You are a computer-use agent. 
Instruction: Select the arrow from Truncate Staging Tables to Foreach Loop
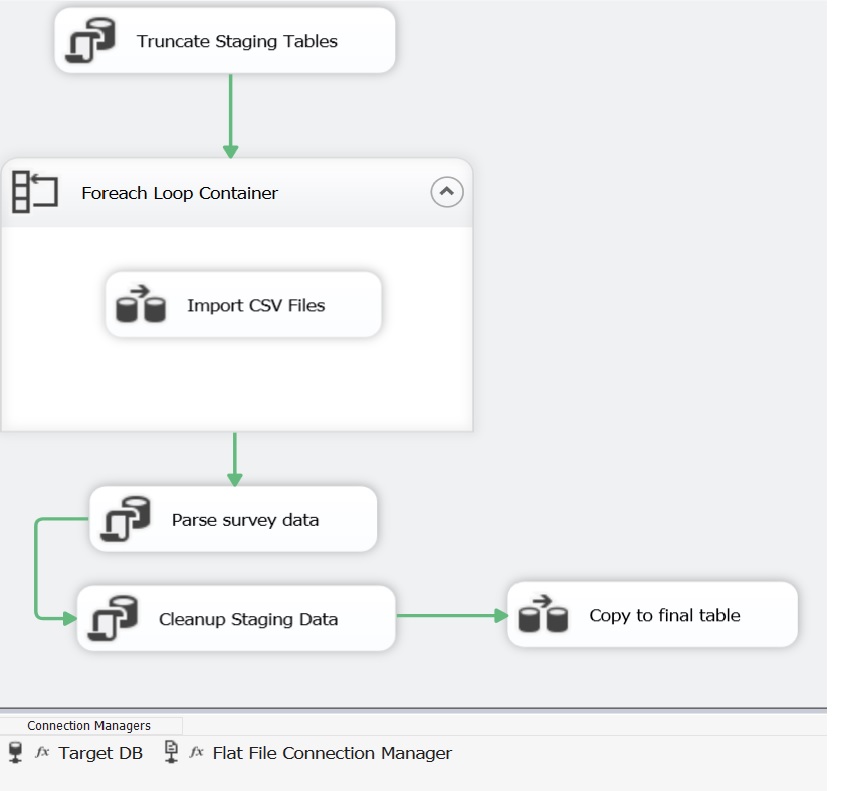[x=231, y=115]
